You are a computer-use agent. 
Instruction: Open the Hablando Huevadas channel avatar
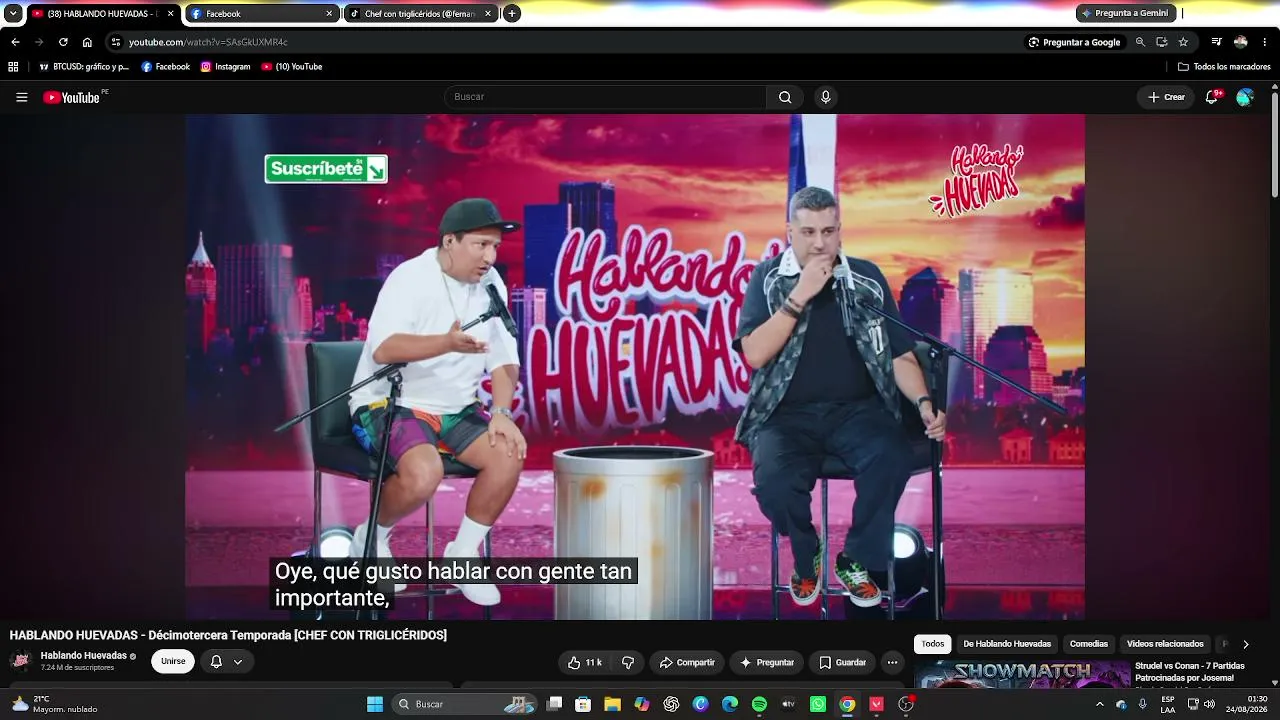tap(21, 661)
